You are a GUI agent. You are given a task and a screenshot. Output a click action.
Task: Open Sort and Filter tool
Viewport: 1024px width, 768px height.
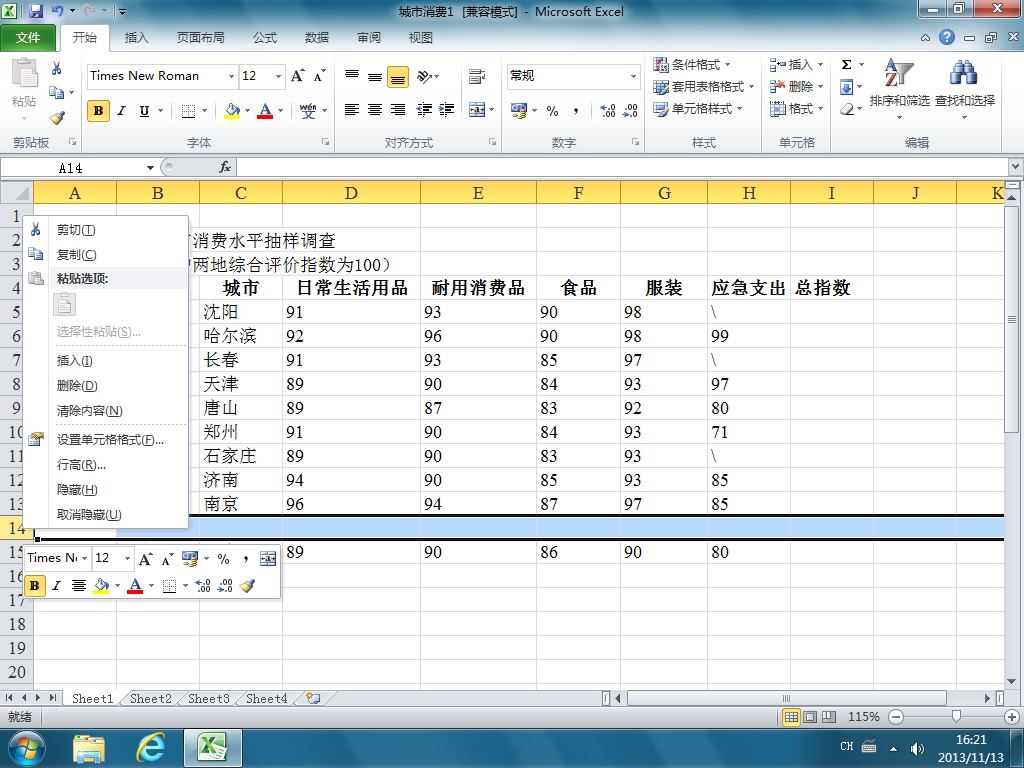click(x=899, y=88)
